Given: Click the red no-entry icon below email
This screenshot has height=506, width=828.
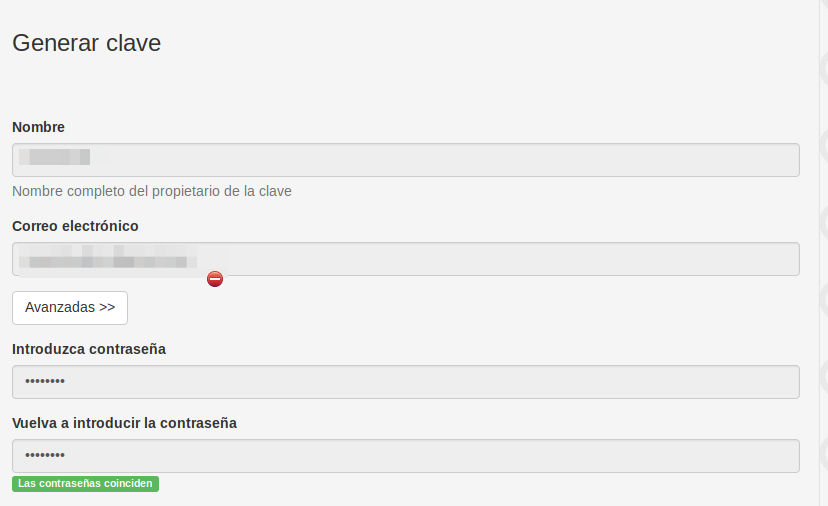Looking at the screenshot, I should point(215,279).
